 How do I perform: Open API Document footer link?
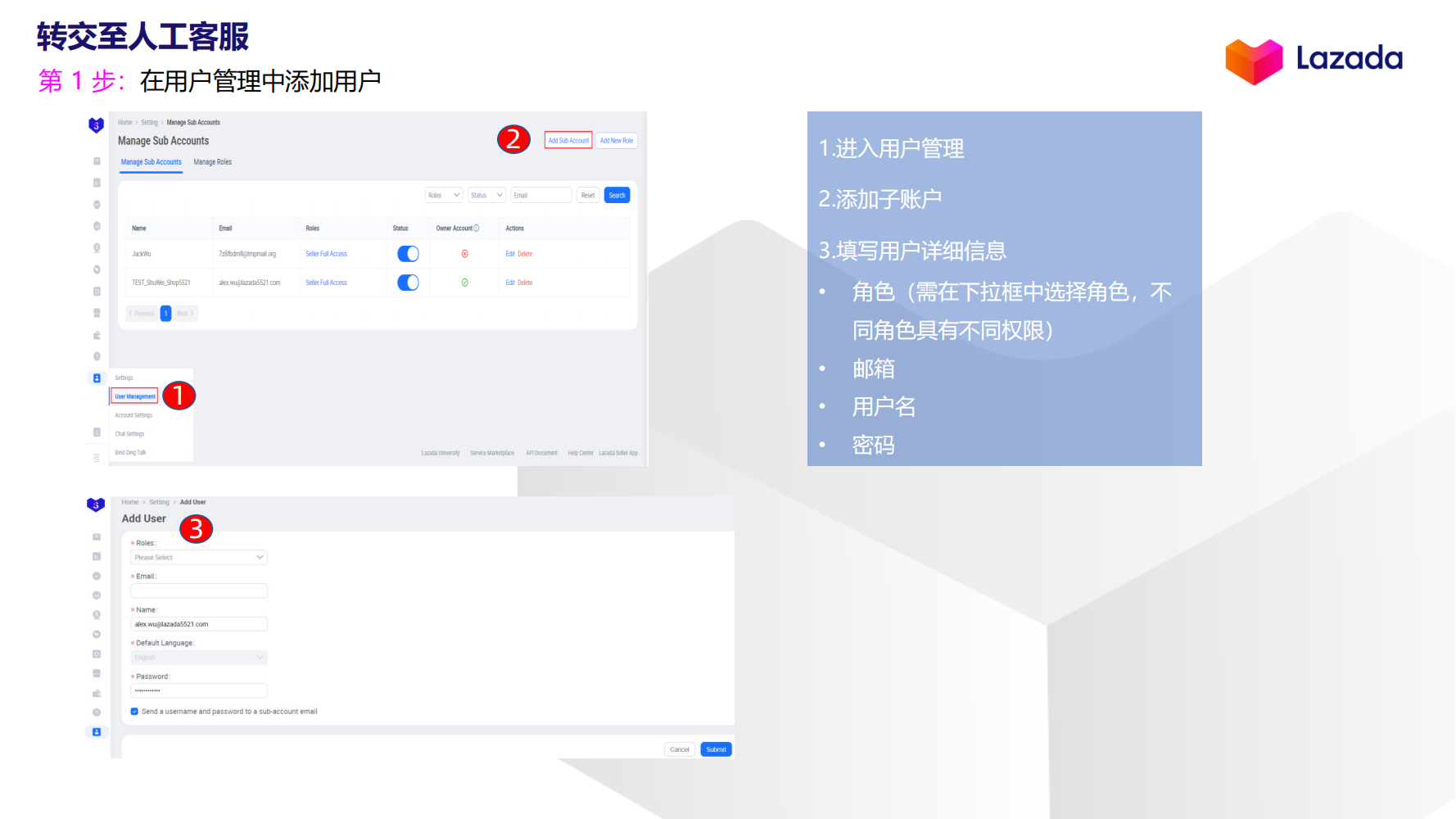point(541,453)
